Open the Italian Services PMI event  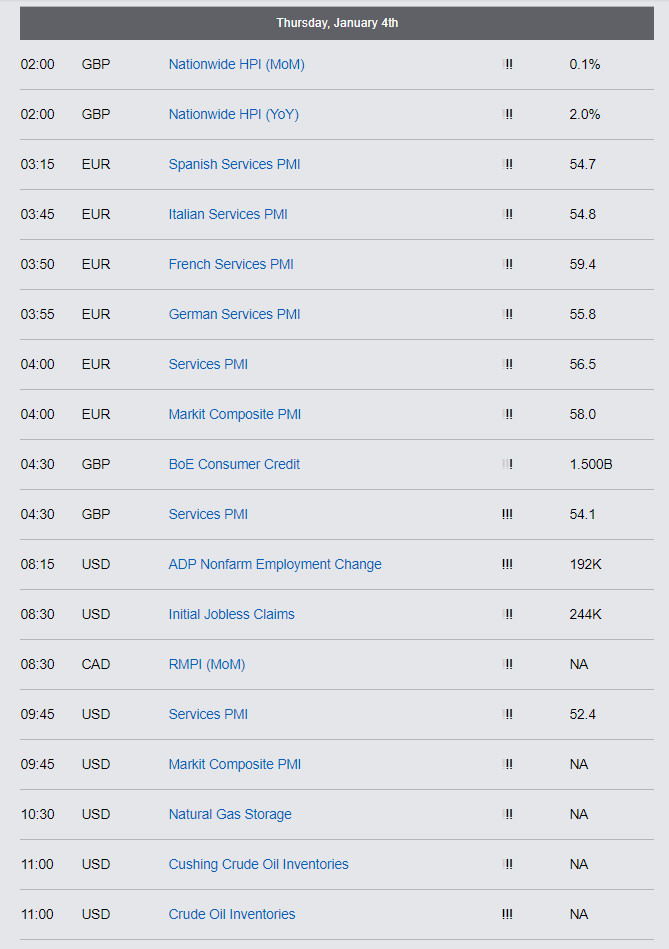pyautogui.click(x=227, y=214)
